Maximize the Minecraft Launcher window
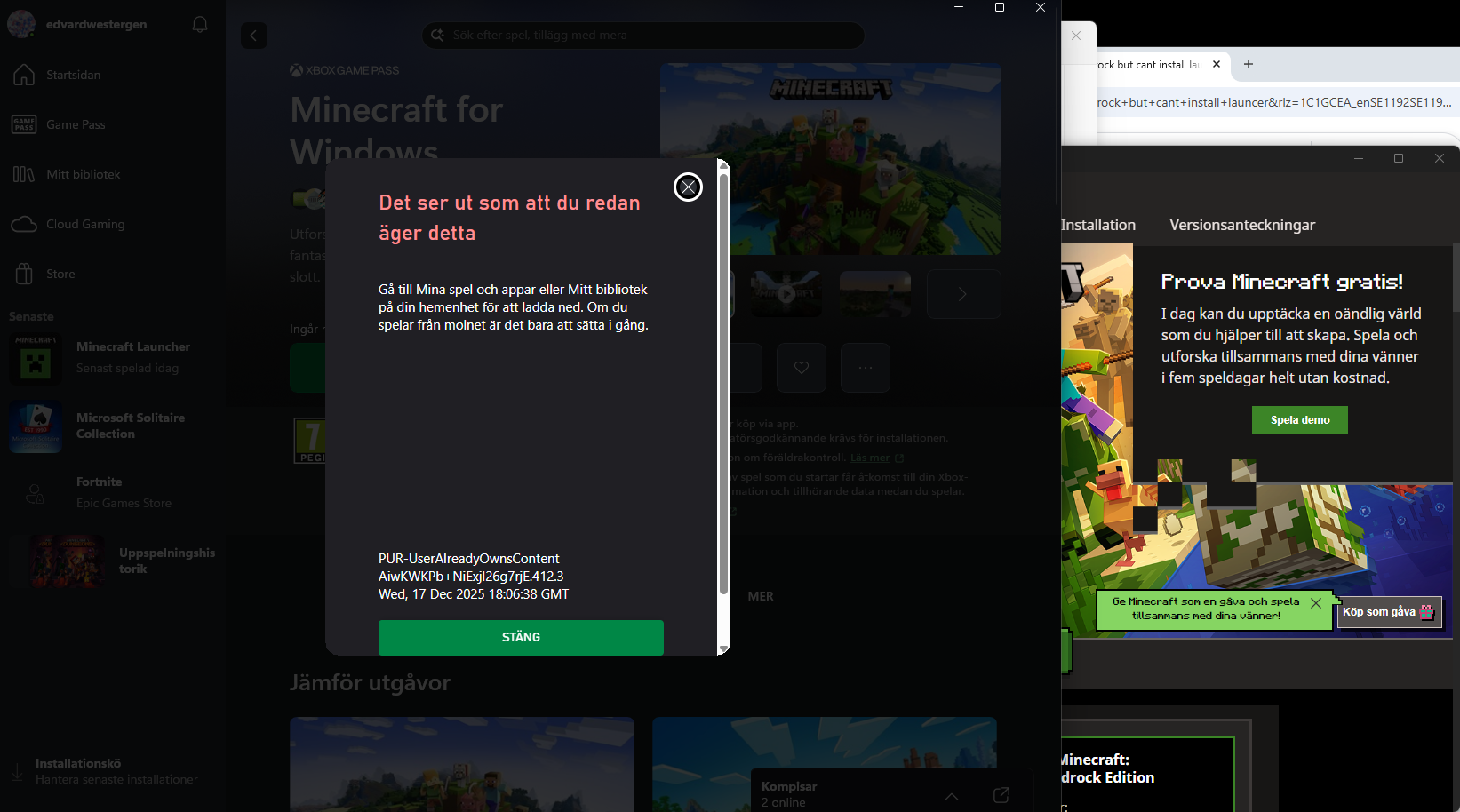 pyautogui.click(x=1399, y=158)
